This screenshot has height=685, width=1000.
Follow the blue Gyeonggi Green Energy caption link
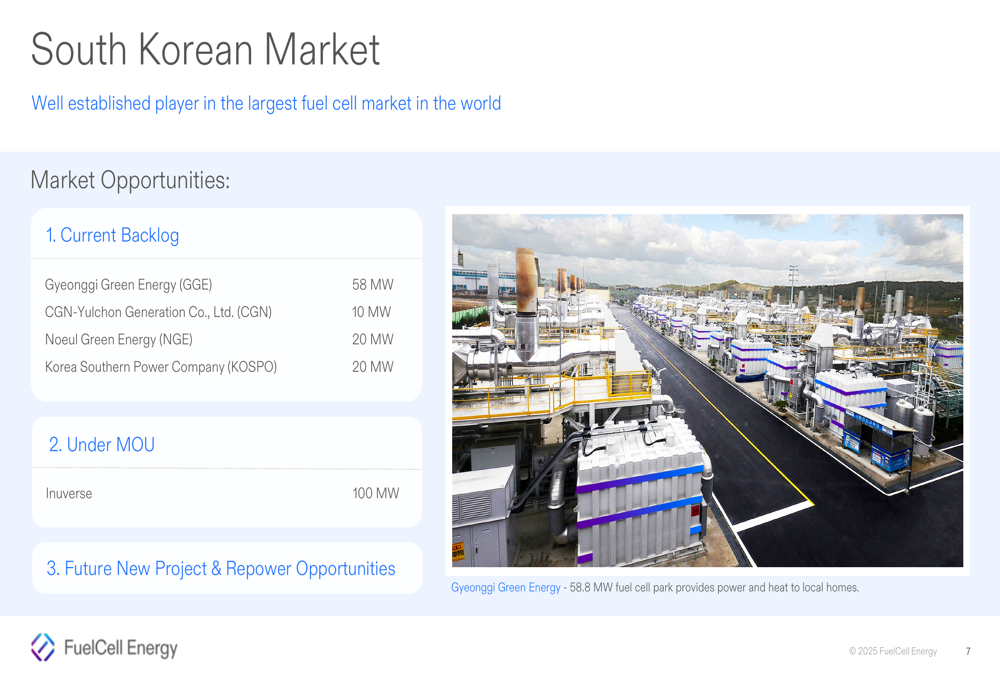506,588
